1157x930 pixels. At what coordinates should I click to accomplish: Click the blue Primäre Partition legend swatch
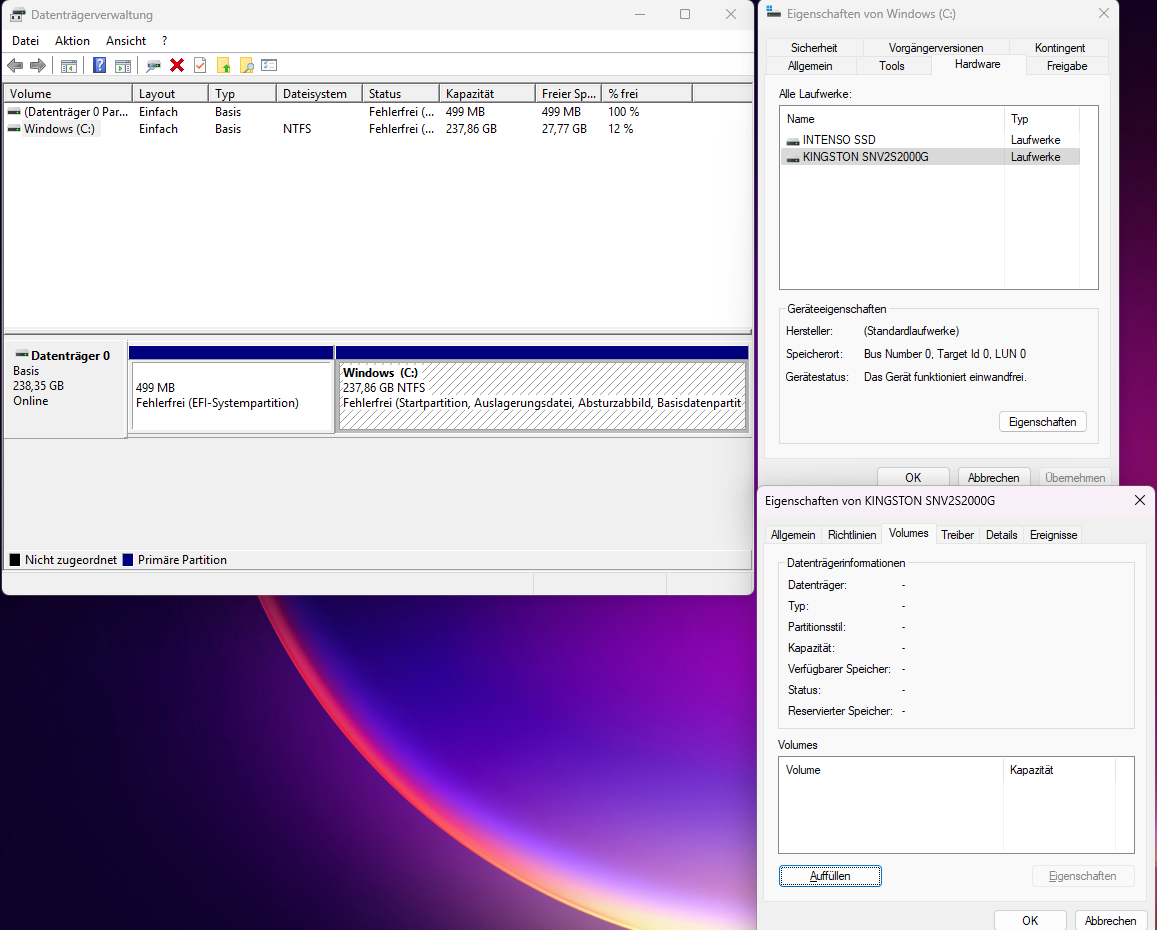pyautogui.click(x=128, y=559)
